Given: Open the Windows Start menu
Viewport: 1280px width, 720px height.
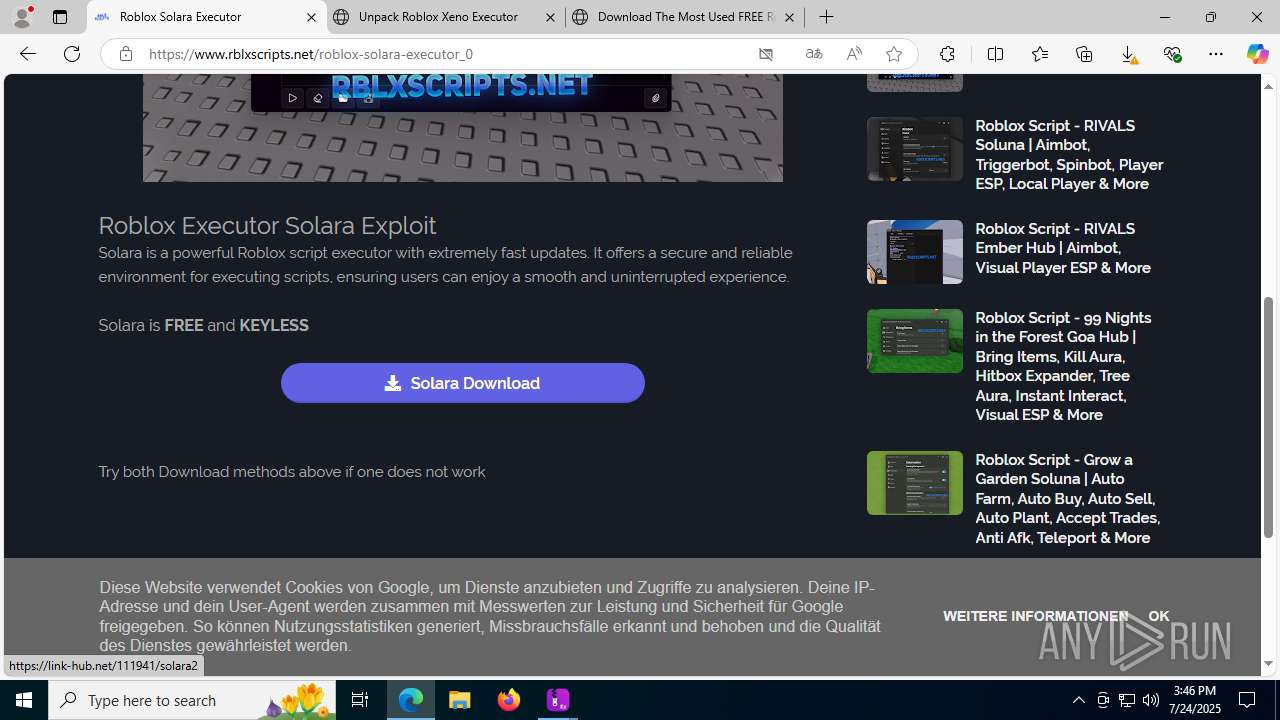Looking at the screenshot, I should (x=24, y=700).
